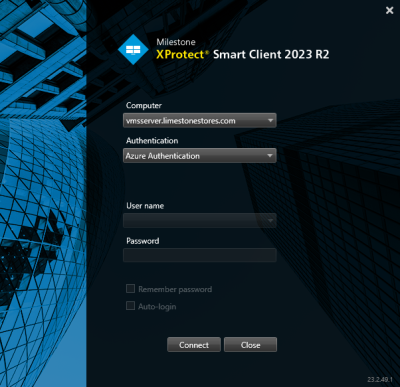The width and height of the screenshot is (400, 387).
Task: Expand the Authentication dropdown arrow
Action: pos(270,156)
